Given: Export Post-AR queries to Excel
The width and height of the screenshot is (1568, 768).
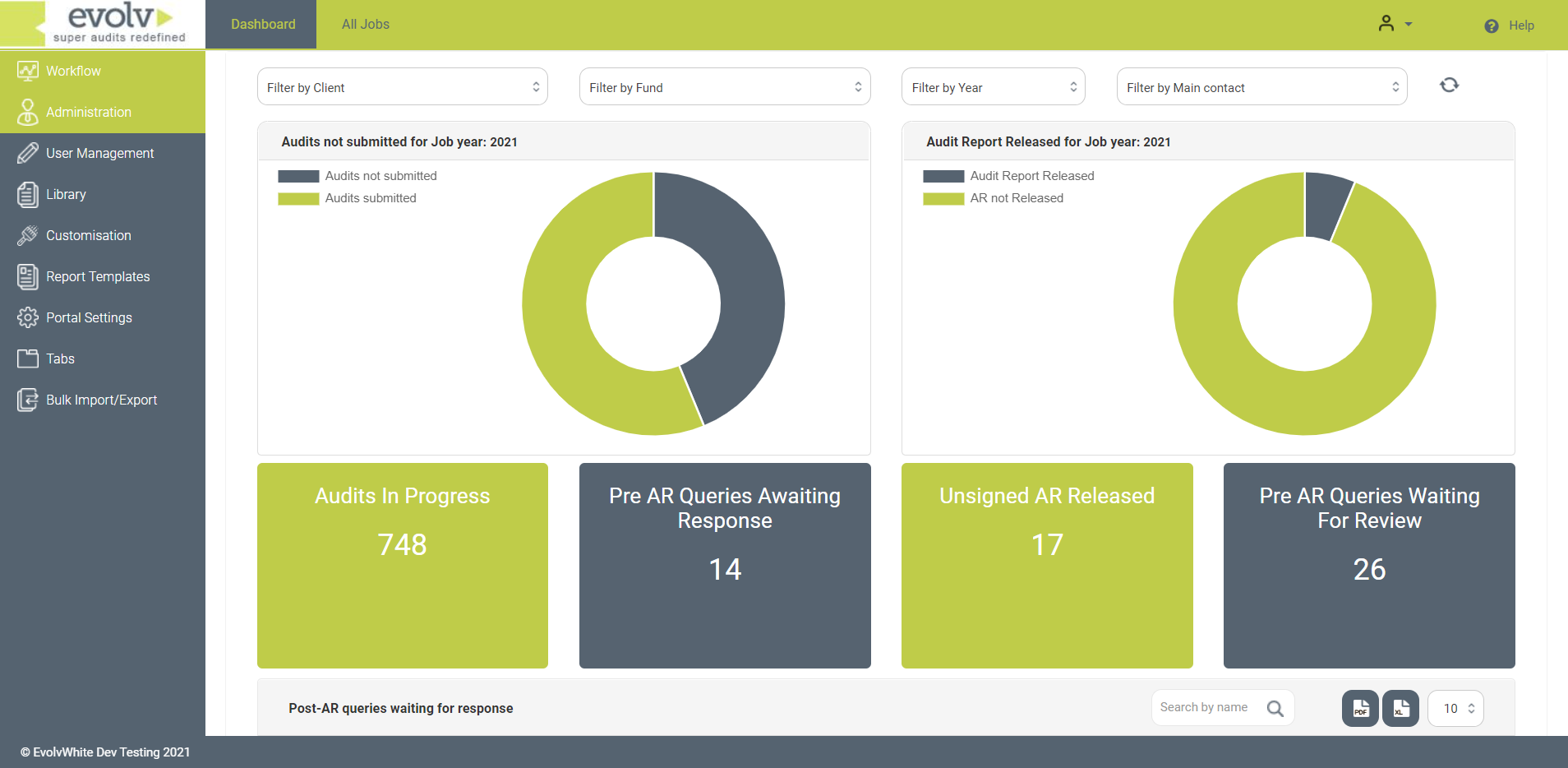Looking at the screenshot, I should point(1400,708).
